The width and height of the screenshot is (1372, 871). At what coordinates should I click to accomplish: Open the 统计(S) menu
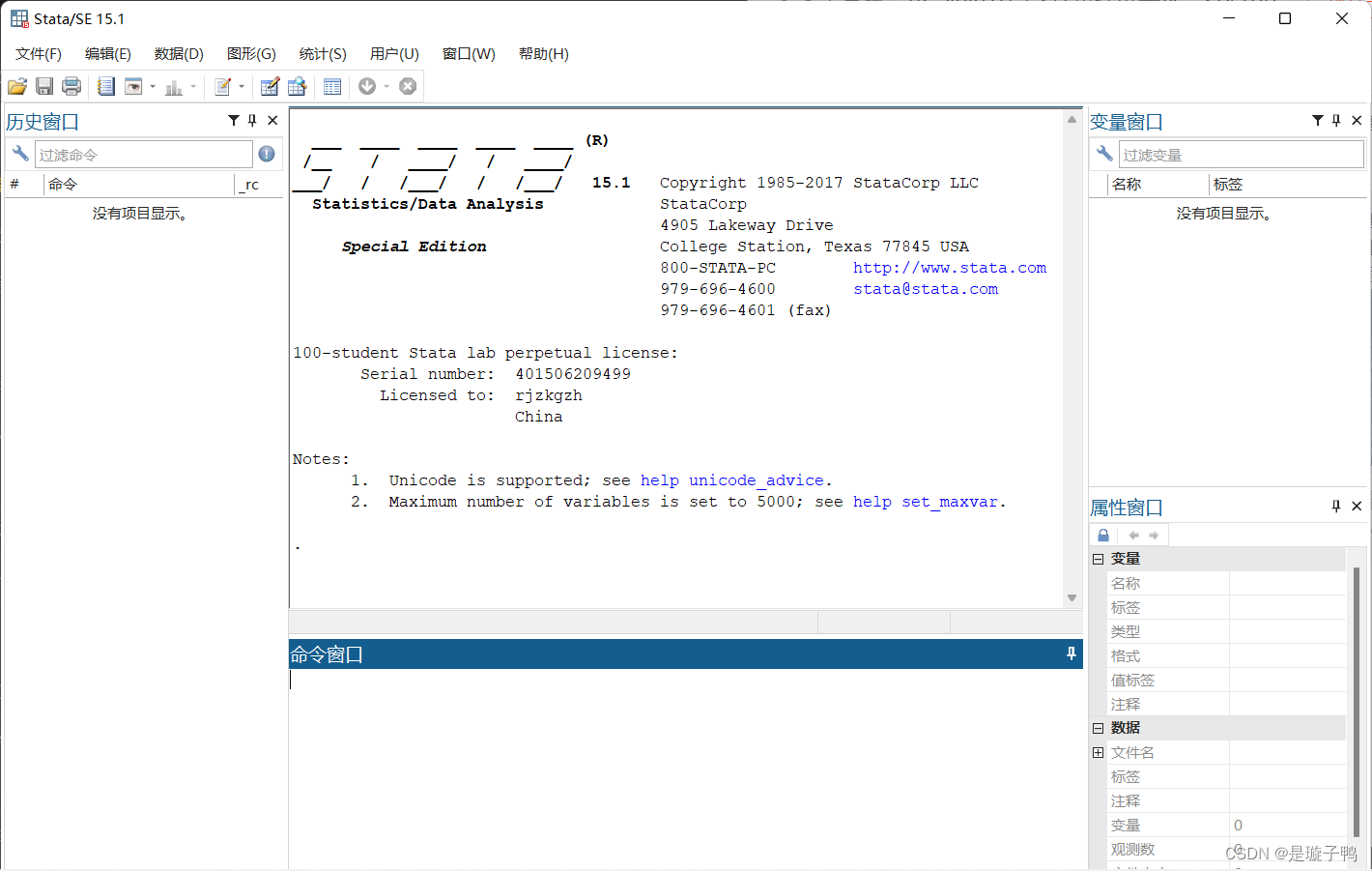[x=323, y=54]
